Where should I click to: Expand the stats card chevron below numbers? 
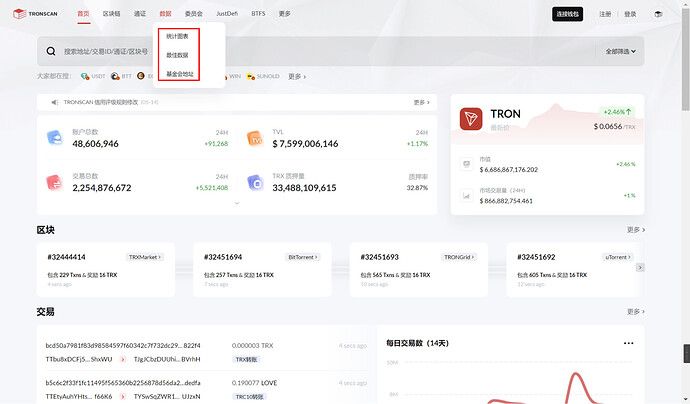click(x=237, y=203)
